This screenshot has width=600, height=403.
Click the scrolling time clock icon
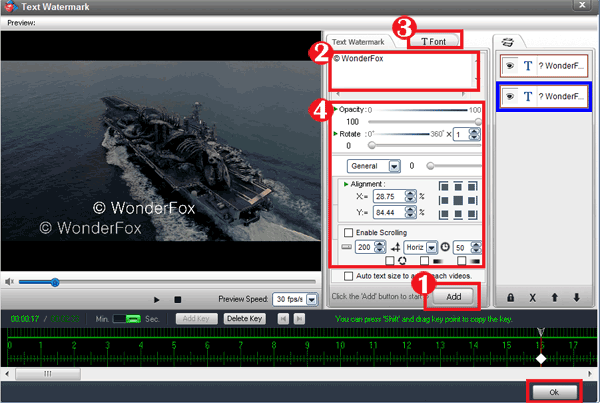coord(445,247)
